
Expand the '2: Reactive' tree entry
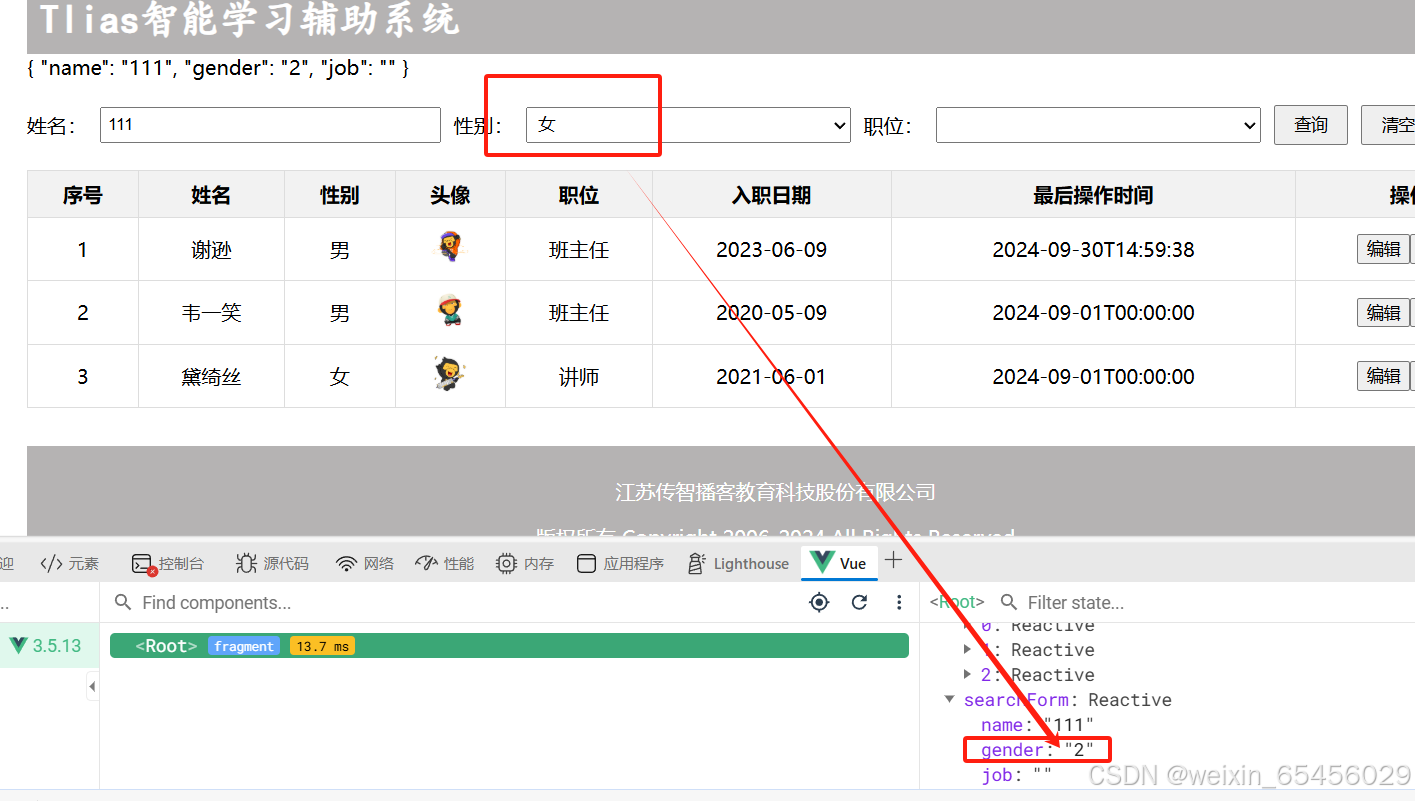(967, 675)
